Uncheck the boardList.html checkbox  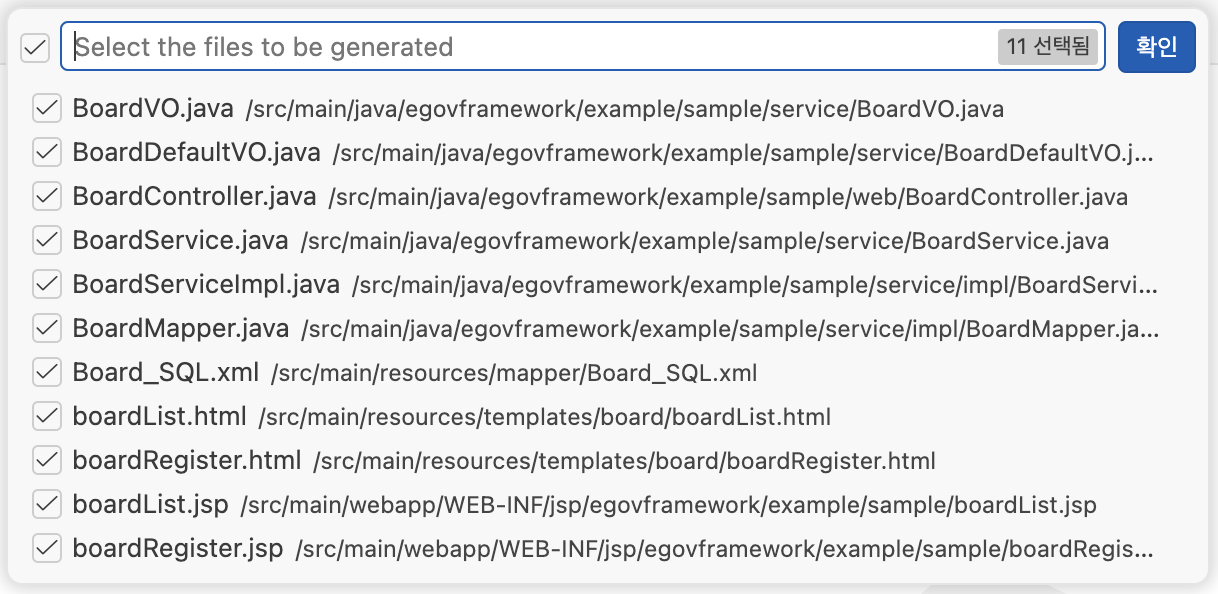point(47,416)
